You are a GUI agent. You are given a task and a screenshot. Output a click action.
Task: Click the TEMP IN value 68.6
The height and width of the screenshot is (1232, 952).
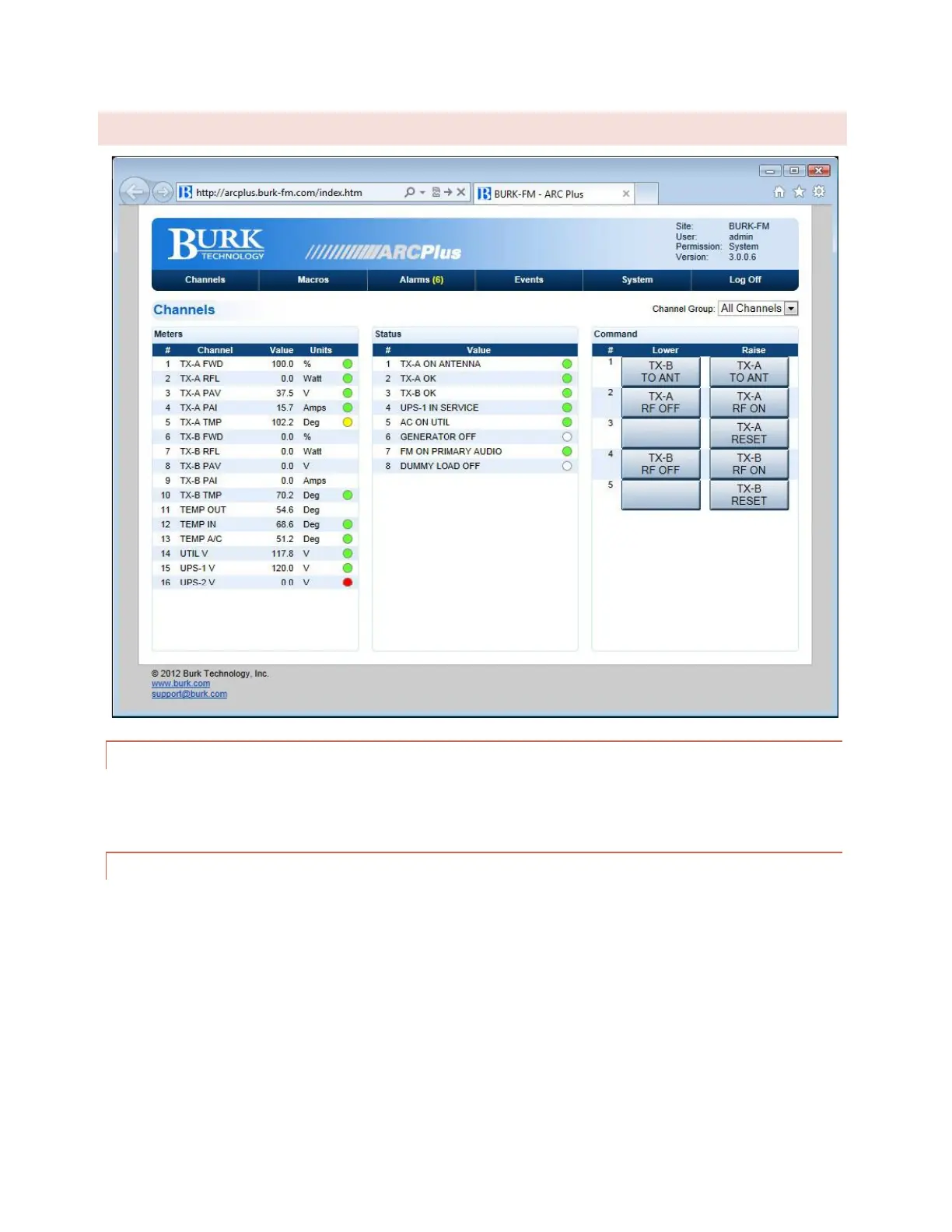(285, 525)
